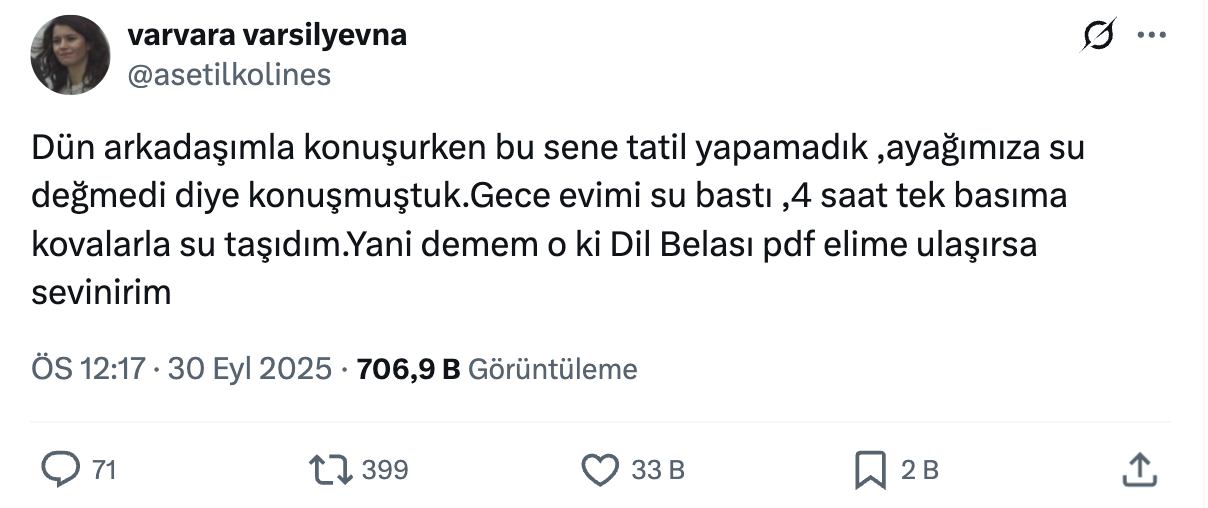Screen dimensions: 1208x508
Task: Select the Görüntüleme label
Action: pos(552,369)
